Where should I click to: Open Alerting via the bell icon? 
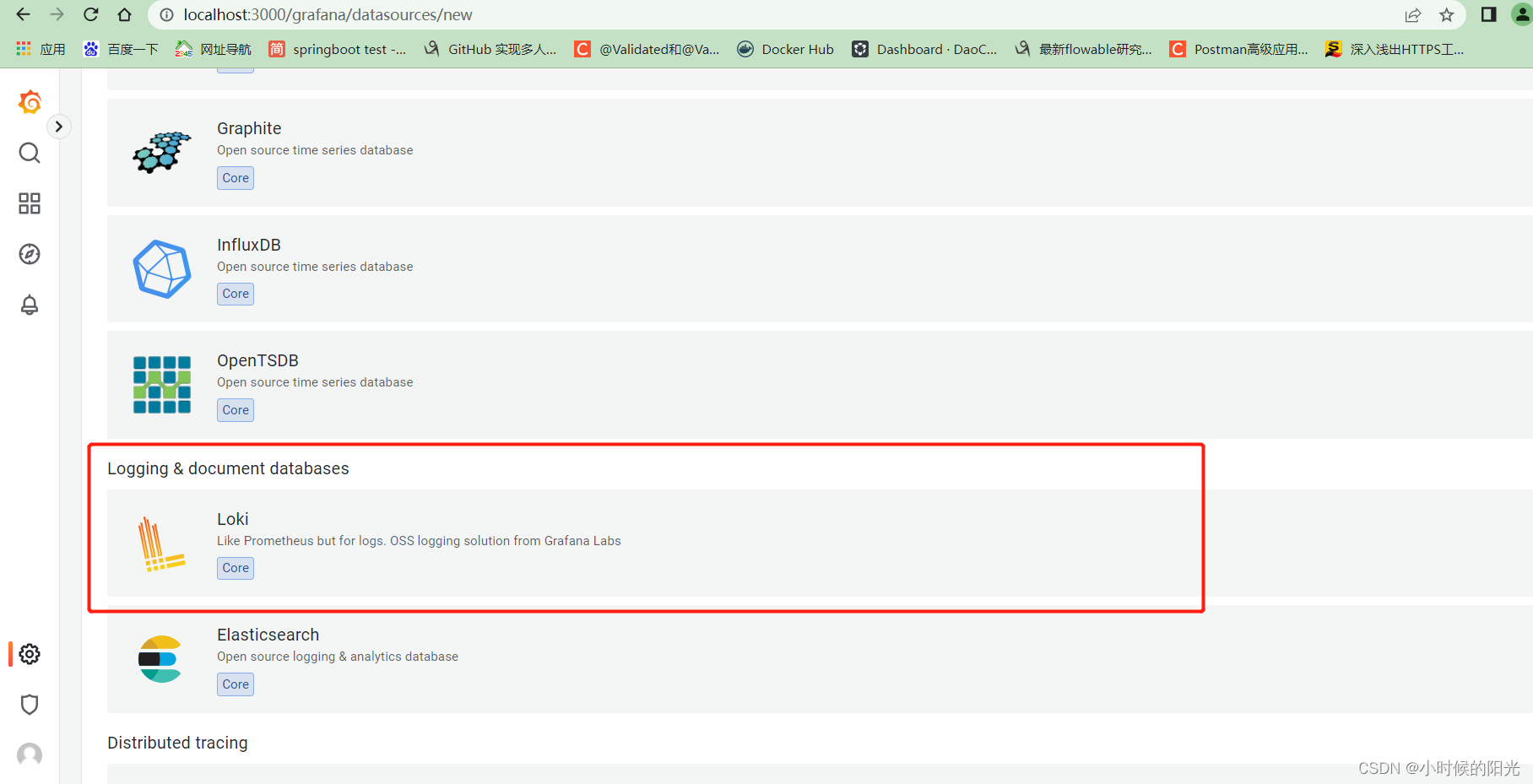coord(29,305)
